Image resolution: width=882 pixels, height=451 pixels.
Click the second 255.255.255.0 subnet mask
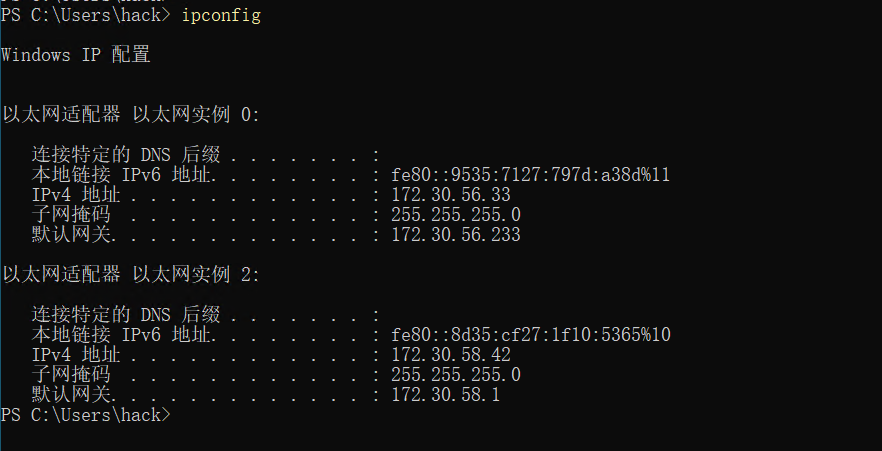pyautogui.click(x=456, y=375)
